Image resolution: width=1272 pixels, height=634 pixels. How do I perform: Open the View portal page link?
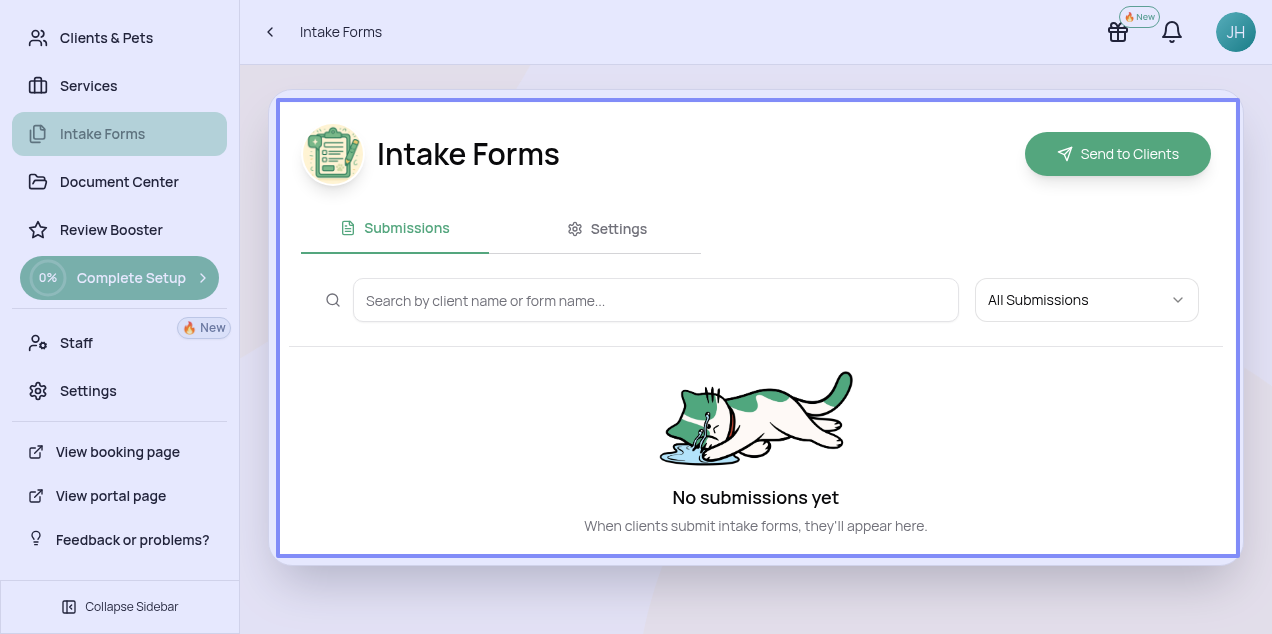pyautogui.click(x=110, y=496)
